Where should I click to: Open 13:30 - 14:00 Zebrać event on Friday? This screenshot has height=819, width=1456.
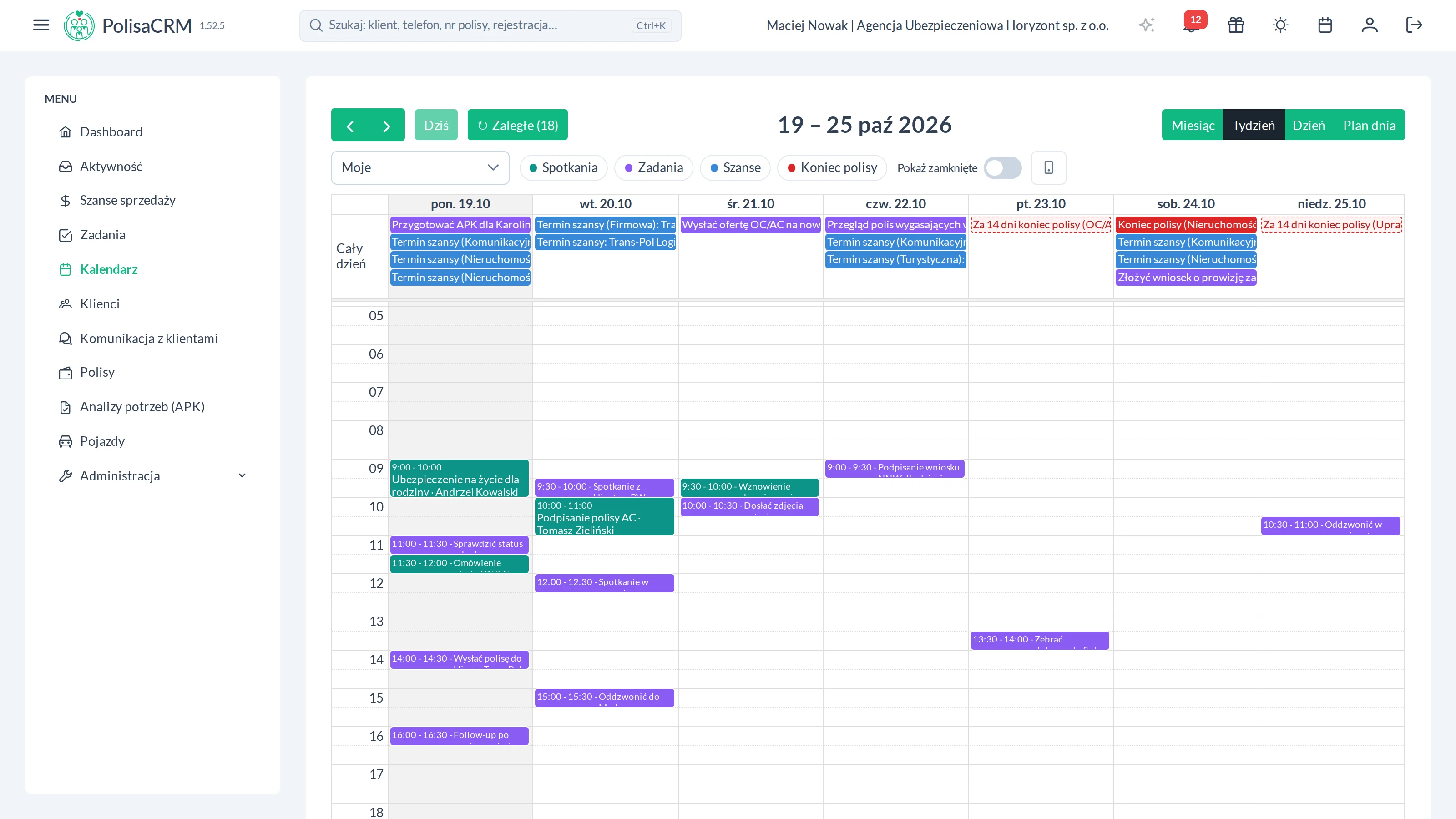[1039, 640]
